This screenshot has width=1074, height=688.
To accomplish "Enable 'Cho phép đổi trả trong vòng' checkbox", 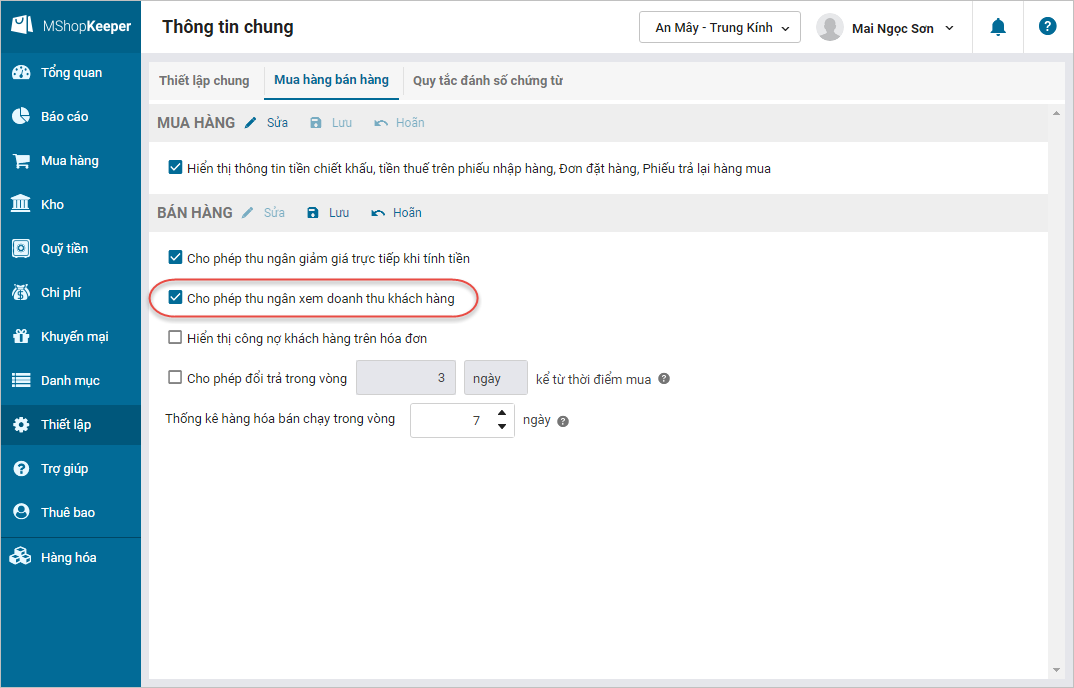I will (x=175, y=377).
